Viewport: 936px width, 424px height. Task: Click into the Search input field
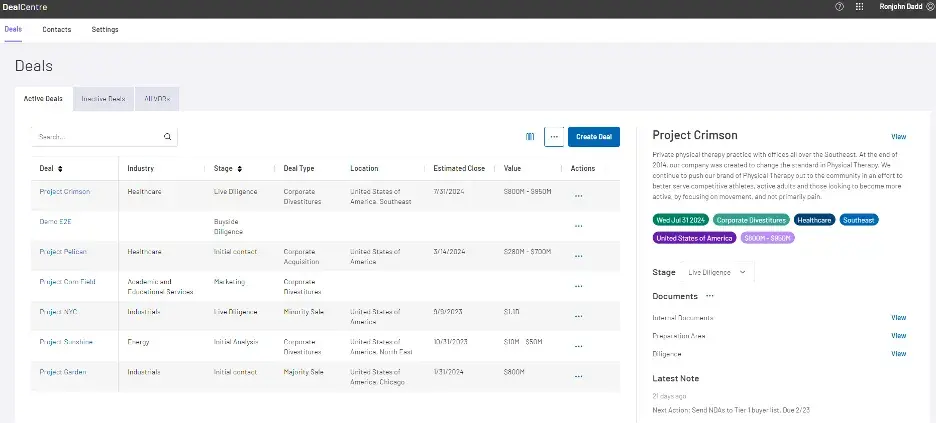(x=97, y=136)
